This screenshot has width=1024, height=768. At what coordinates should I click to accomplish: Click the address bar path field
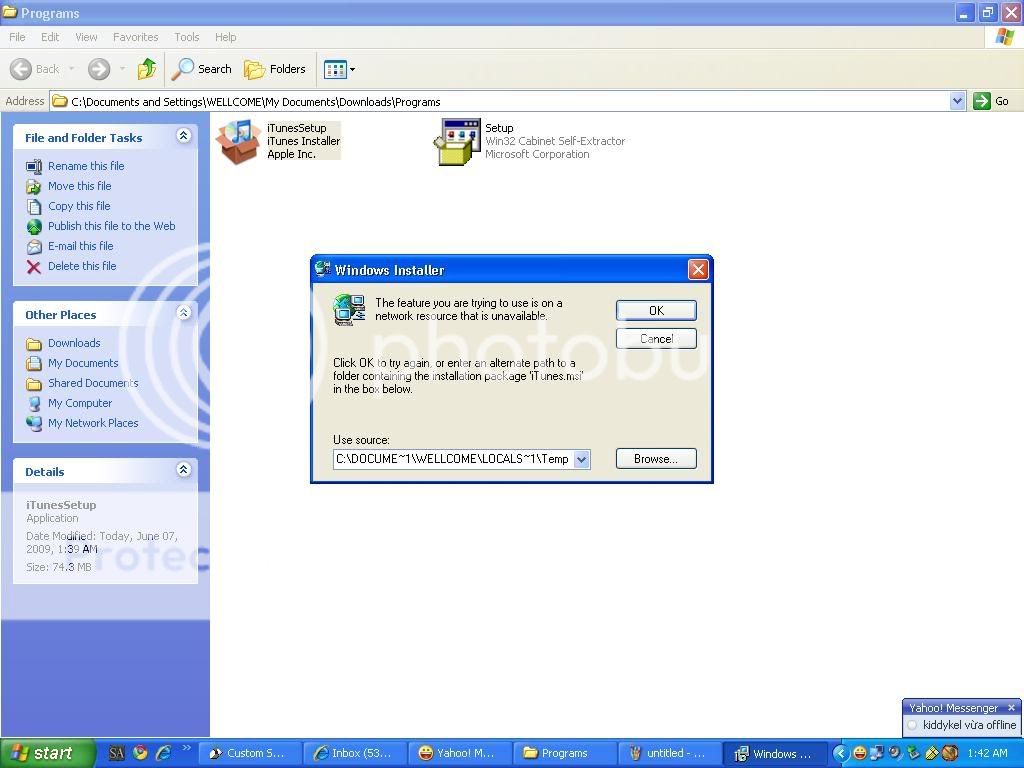pos(500,101)
